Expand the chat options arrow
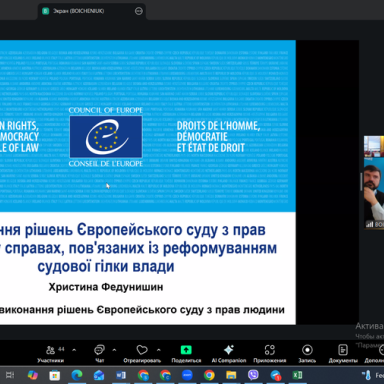 tap(114, 350)
